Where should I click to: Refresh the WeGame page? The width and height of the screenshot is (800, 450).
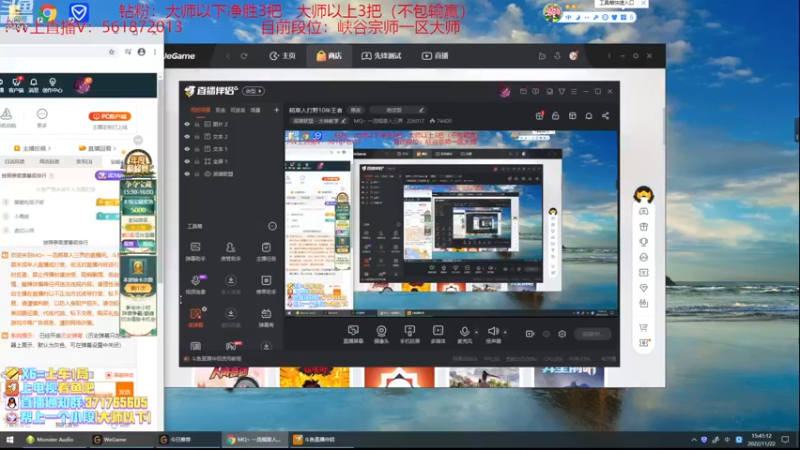pyautogui.click(x=244, y=56)
